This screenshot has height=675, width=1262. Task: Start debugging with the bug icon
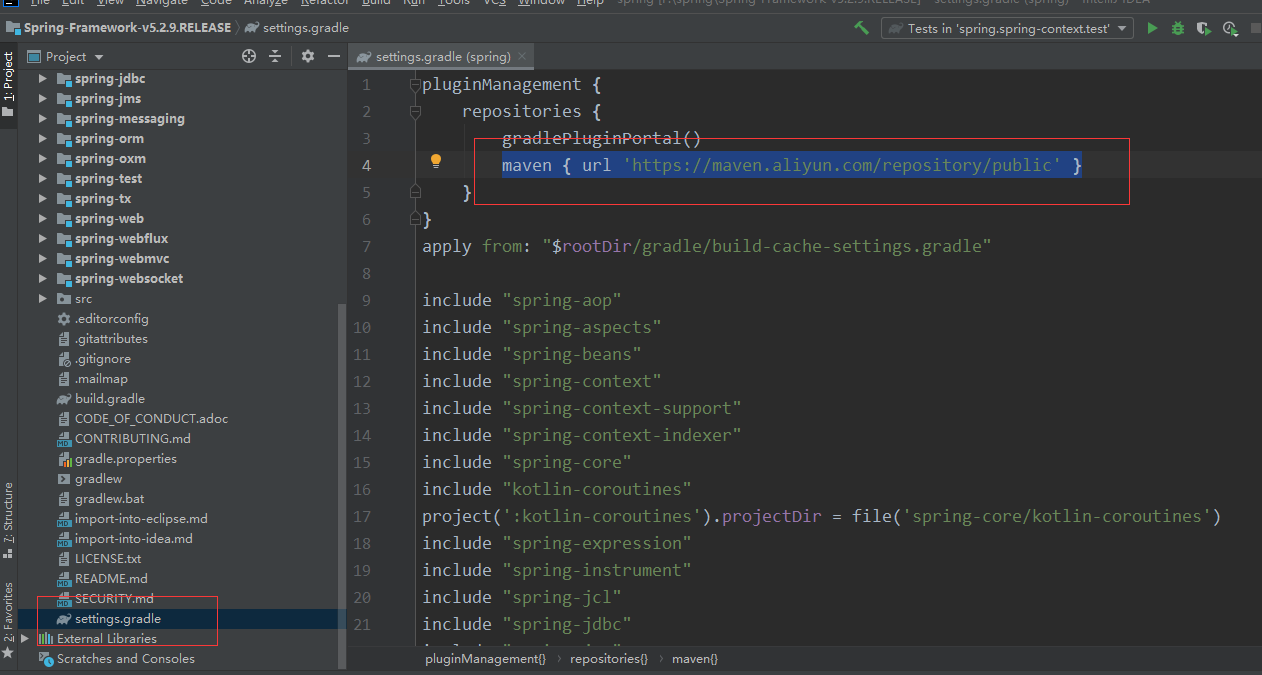pos(1178,28)
